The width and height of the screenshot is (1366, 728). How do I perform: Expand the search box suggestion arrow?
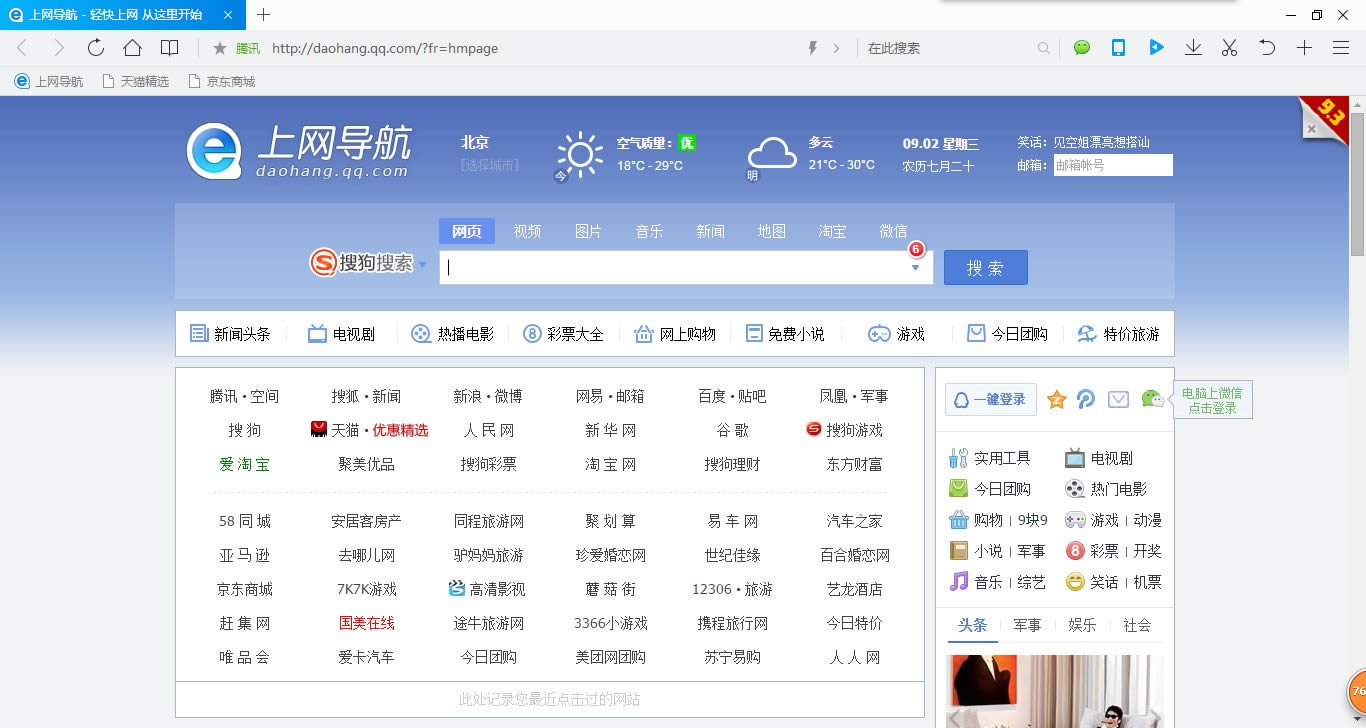coord(915,268)
